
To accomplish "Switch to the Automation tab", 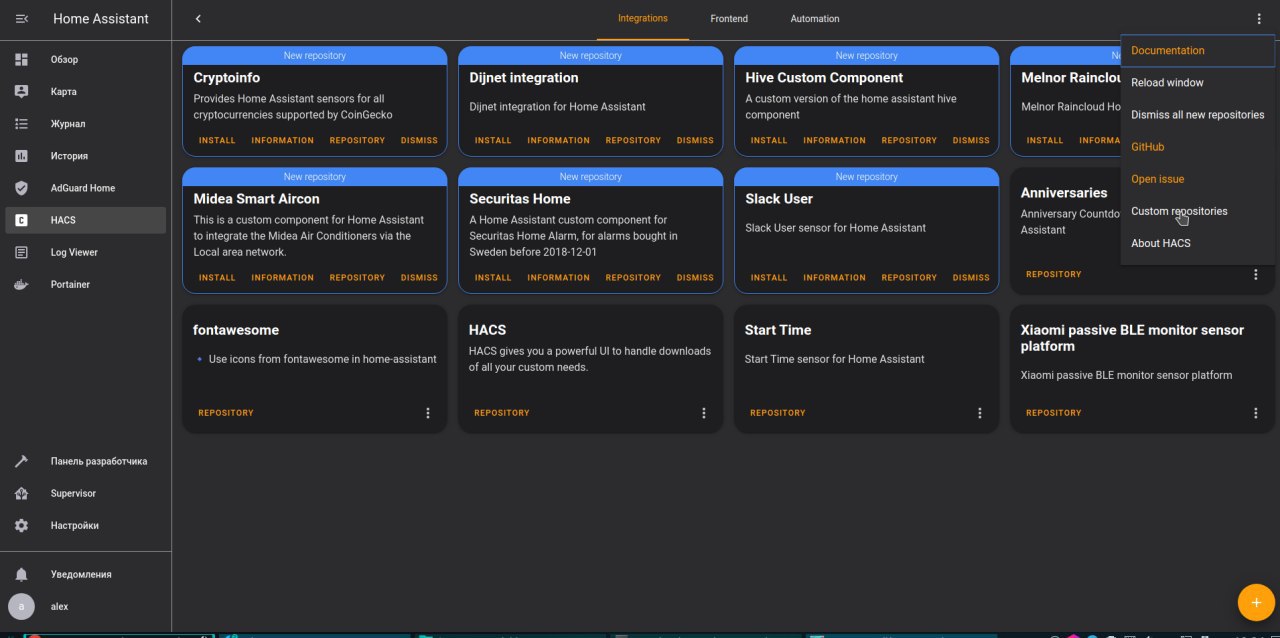I will click(815, 19).
